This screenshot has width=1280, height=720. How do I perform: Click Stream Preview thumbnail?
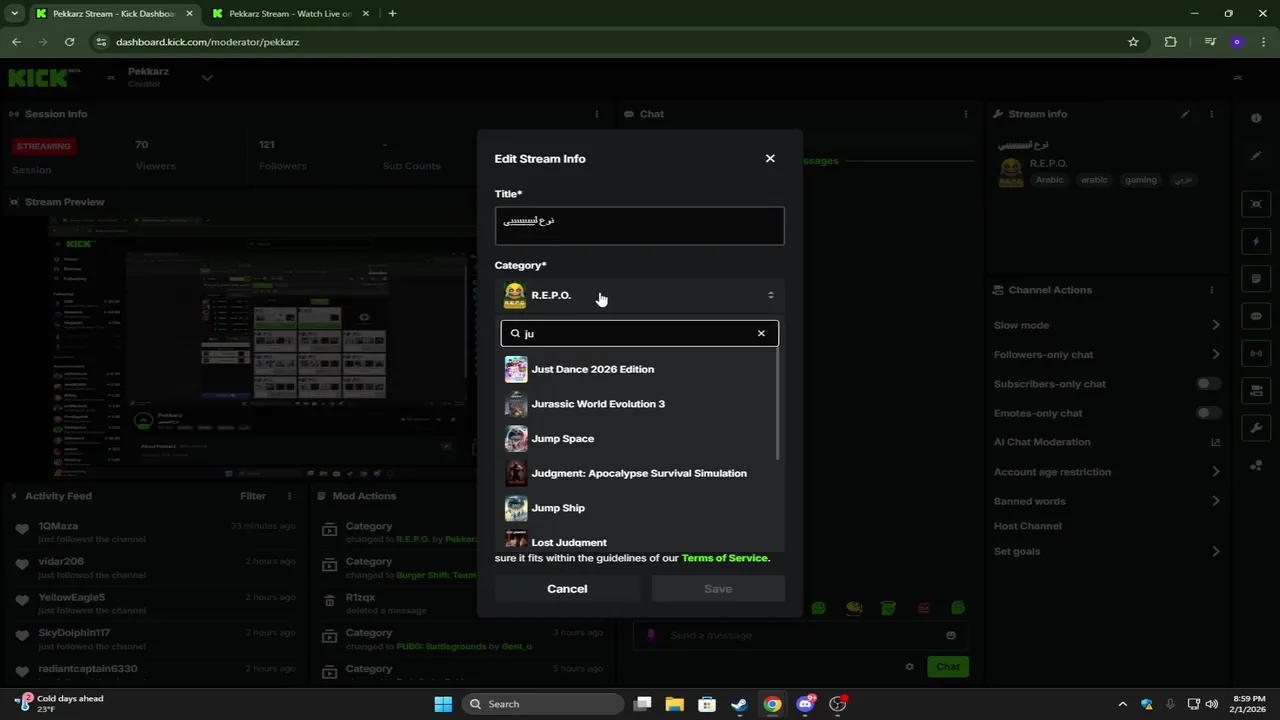pos(265,348)
